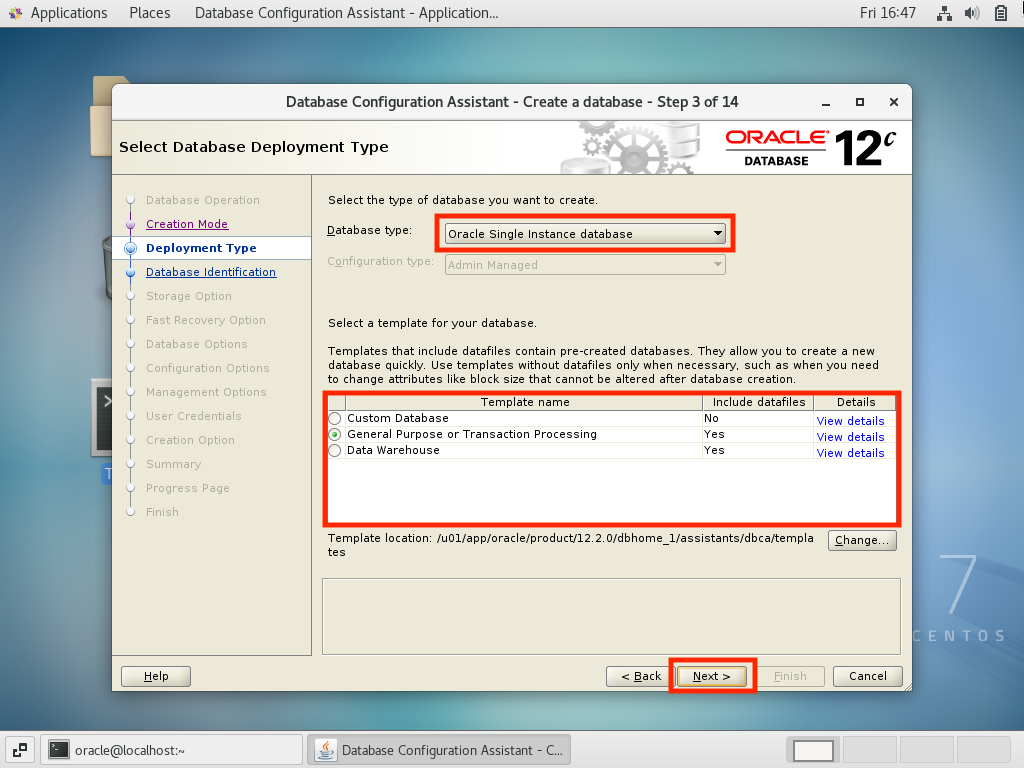Click the clock showing Fri 16:47
Image resolution: width=1024 pixels, height=768 pixels.
pos(888,13)
